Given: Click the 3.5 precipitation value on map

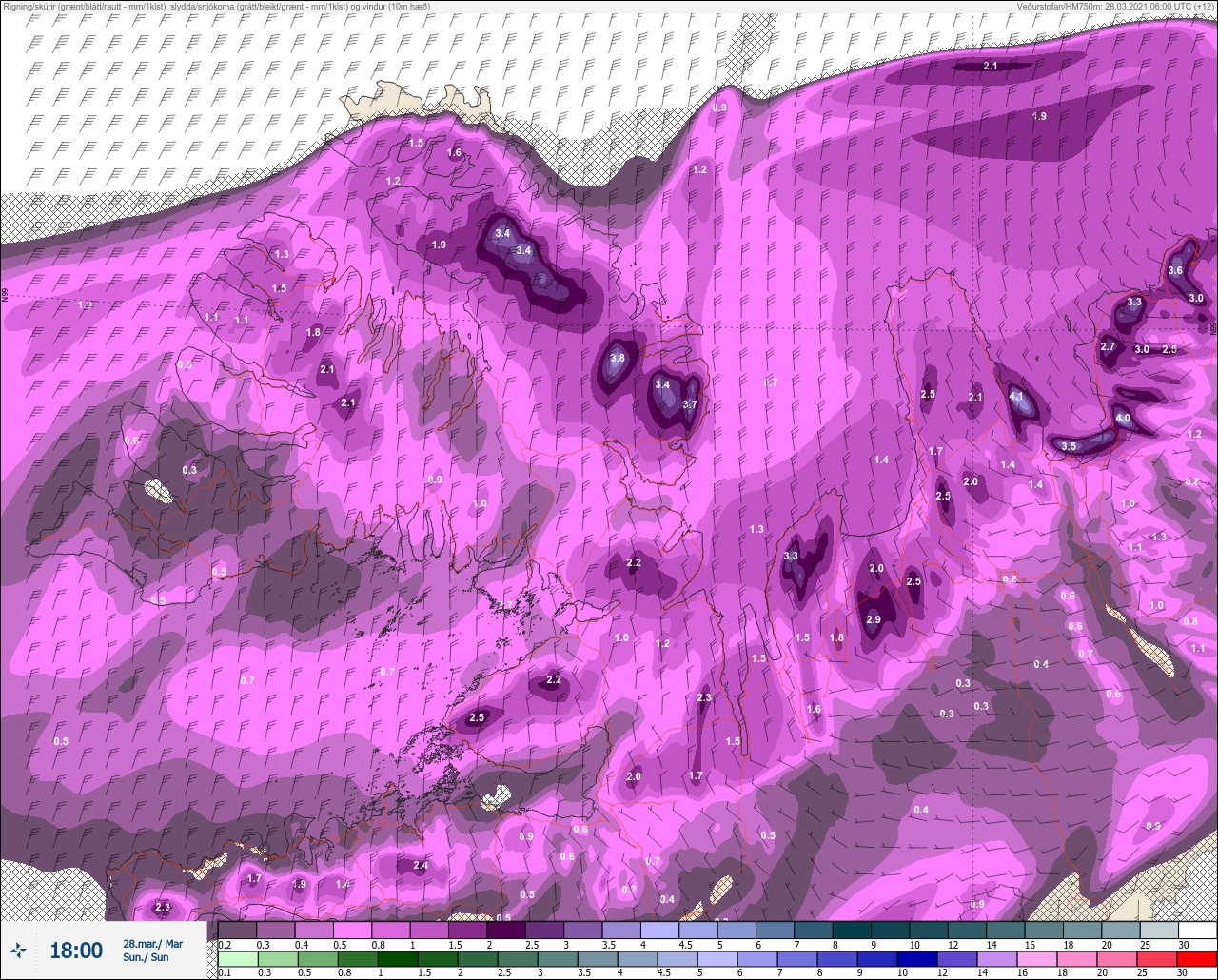Looking at the screenshot, I should [1069, 446].
